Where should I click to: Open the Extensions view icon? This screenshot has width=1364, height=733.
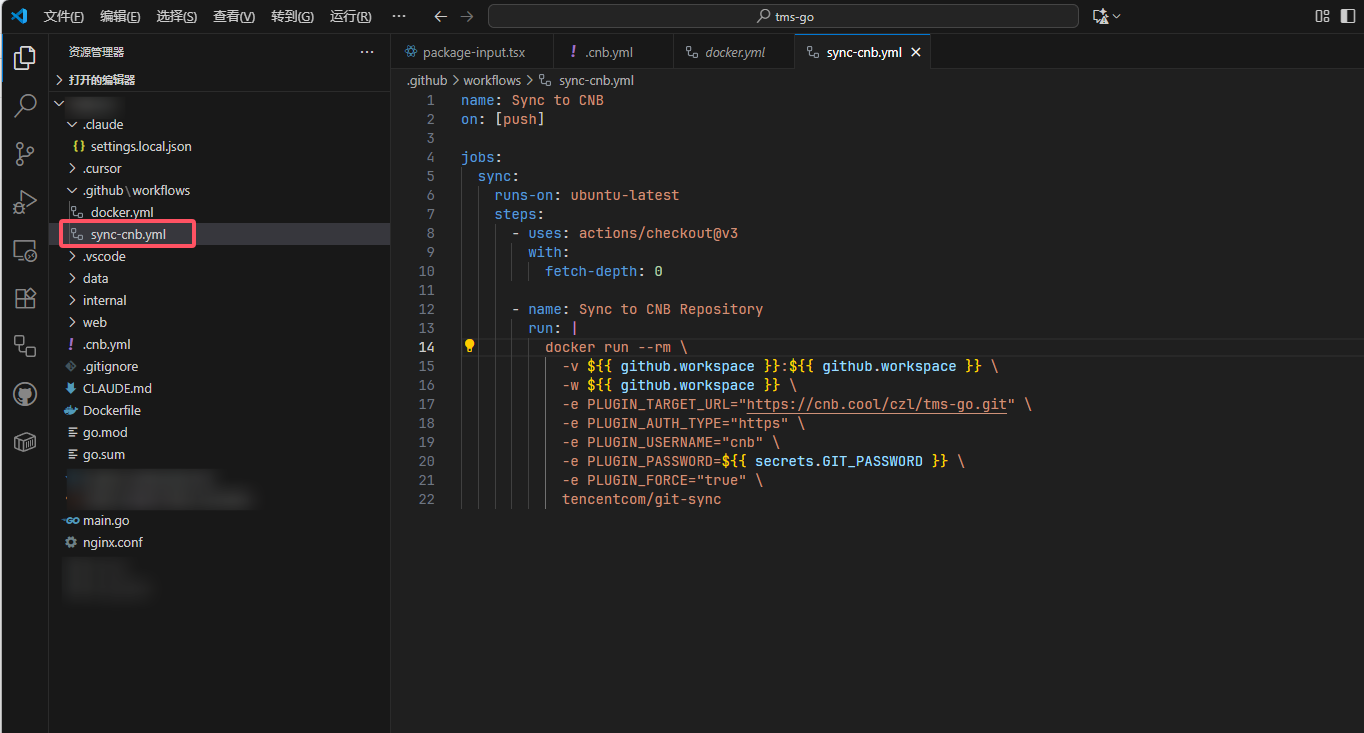point(25,298)
